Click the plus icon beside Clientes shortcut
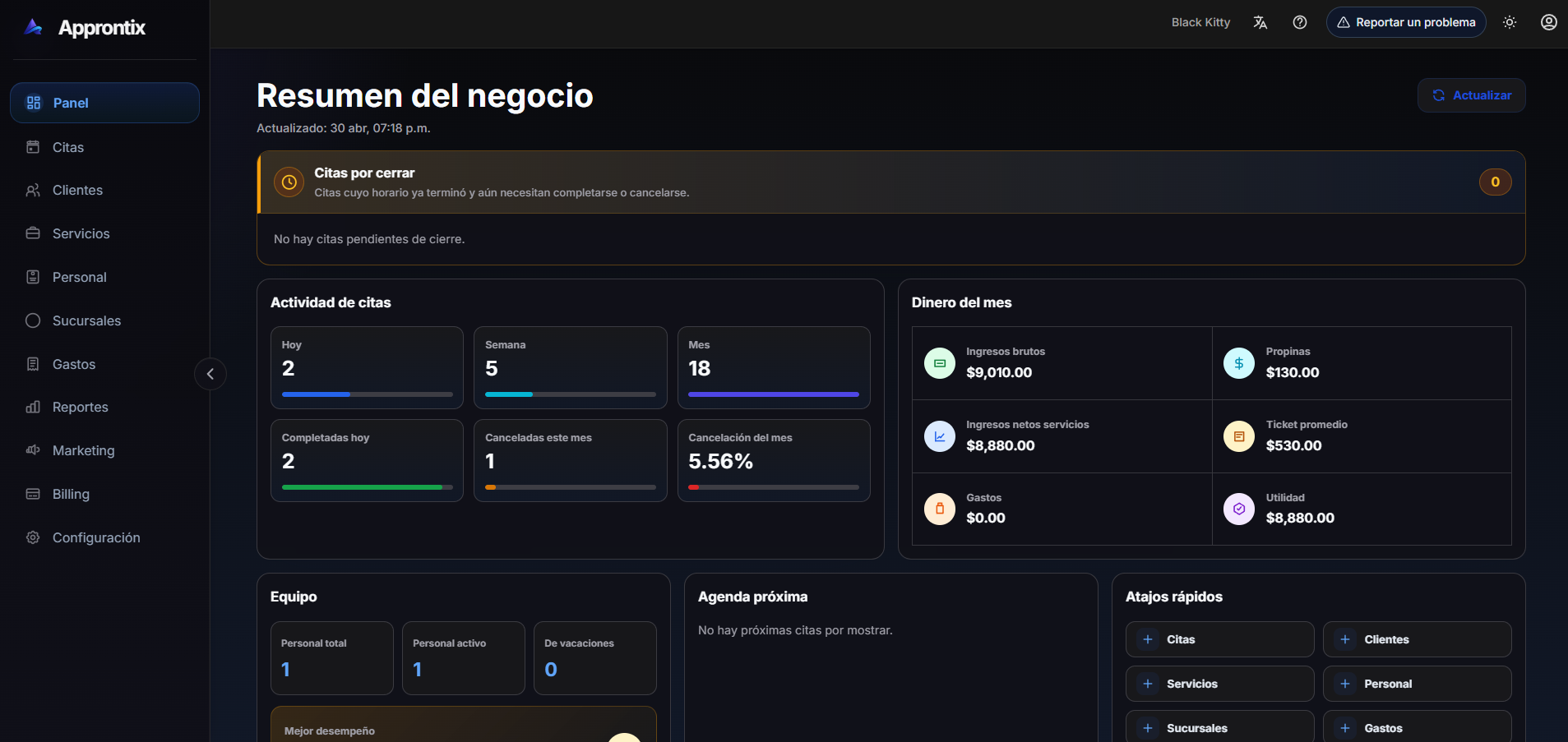This screenshot has width=1568, height=742. 1345,639
